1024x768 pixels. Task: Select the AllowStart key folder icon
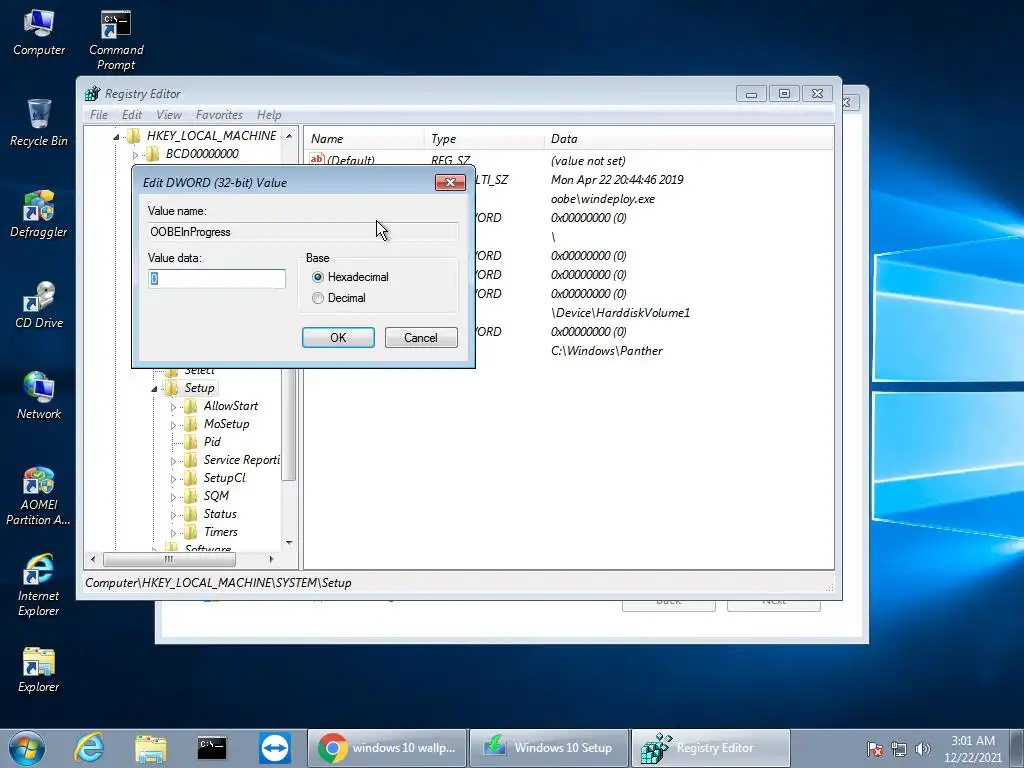point(191,406)
